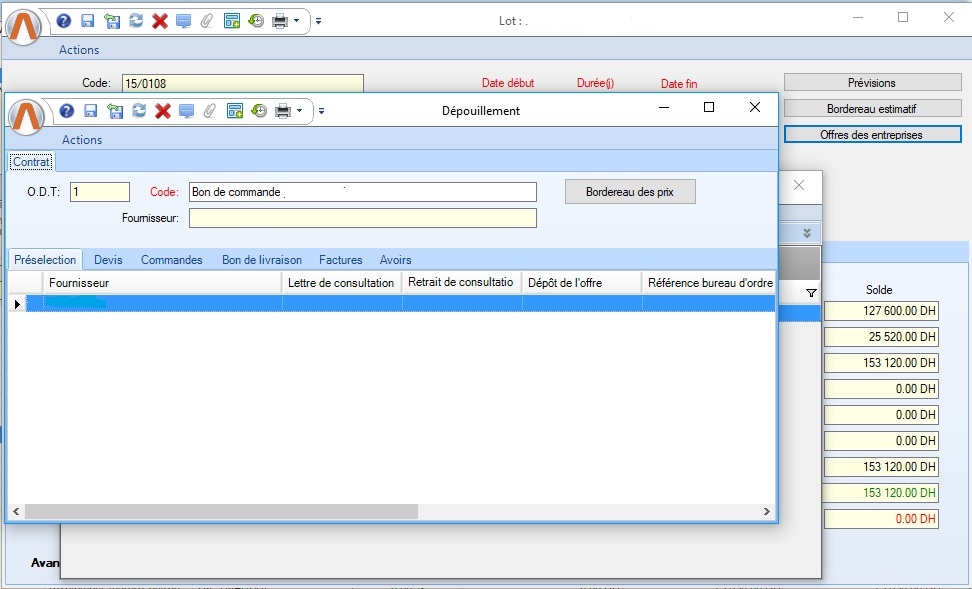Open Offres des entreprises
The width and height of the screenshot is (972, 589).
point(871,134)
